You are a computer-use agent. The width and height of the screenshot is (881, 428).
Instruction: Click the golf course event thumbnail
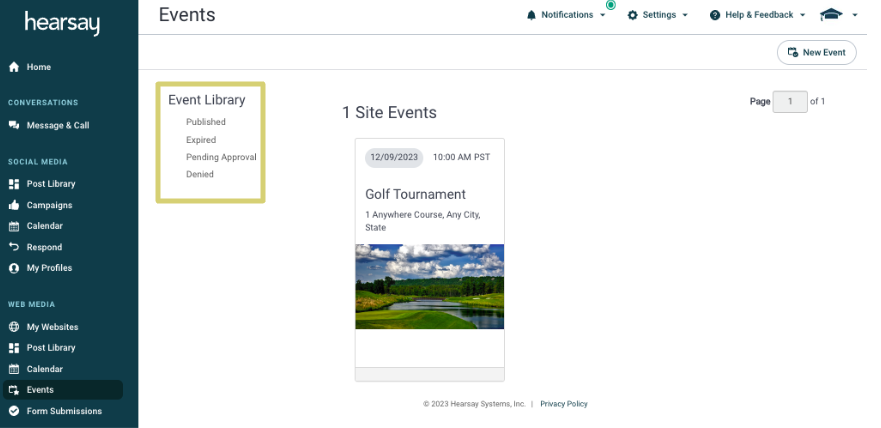(x=430, y=286)
